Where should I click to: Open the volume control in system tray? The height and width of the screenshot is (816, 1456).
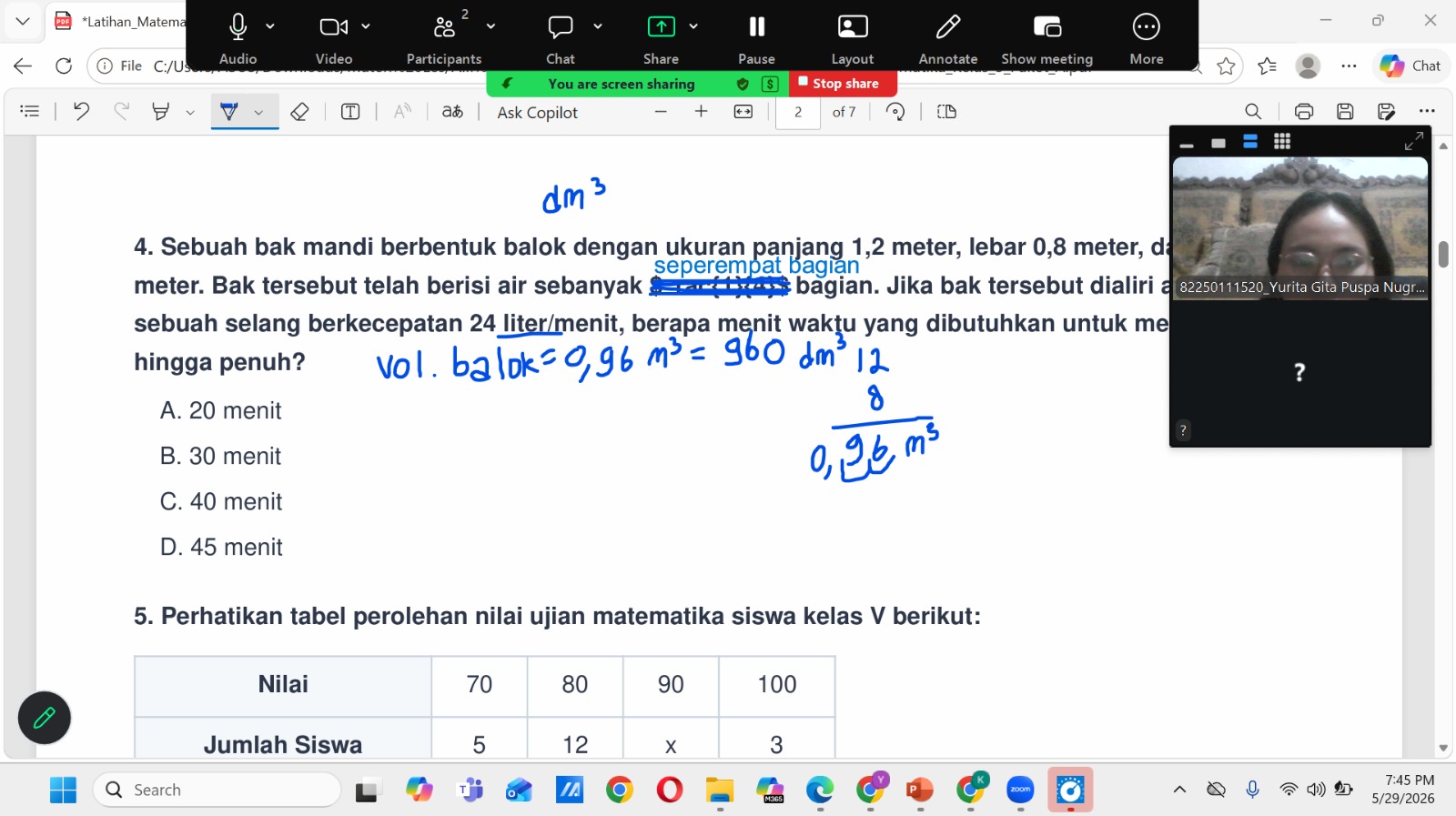1316,790
